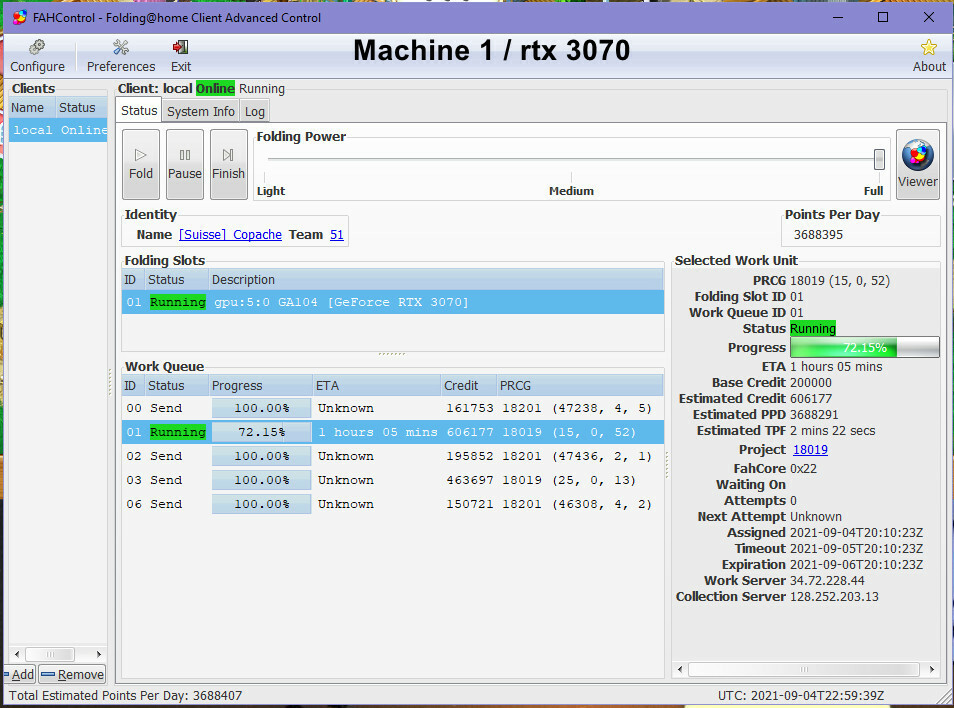
Task: Open the [Suisse]_Copache name link
Action: click(x=230, y=235)
